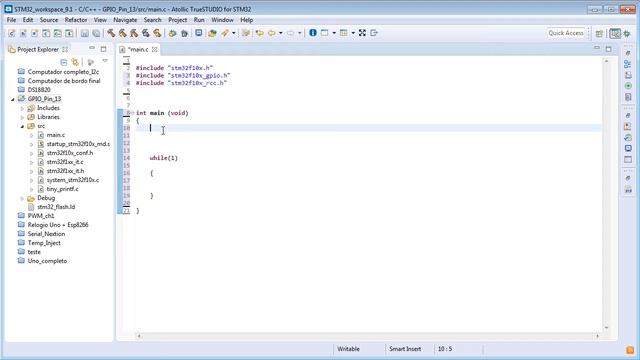
Task: Click the rightmost hammer build icon
Action: click(157, 33)
